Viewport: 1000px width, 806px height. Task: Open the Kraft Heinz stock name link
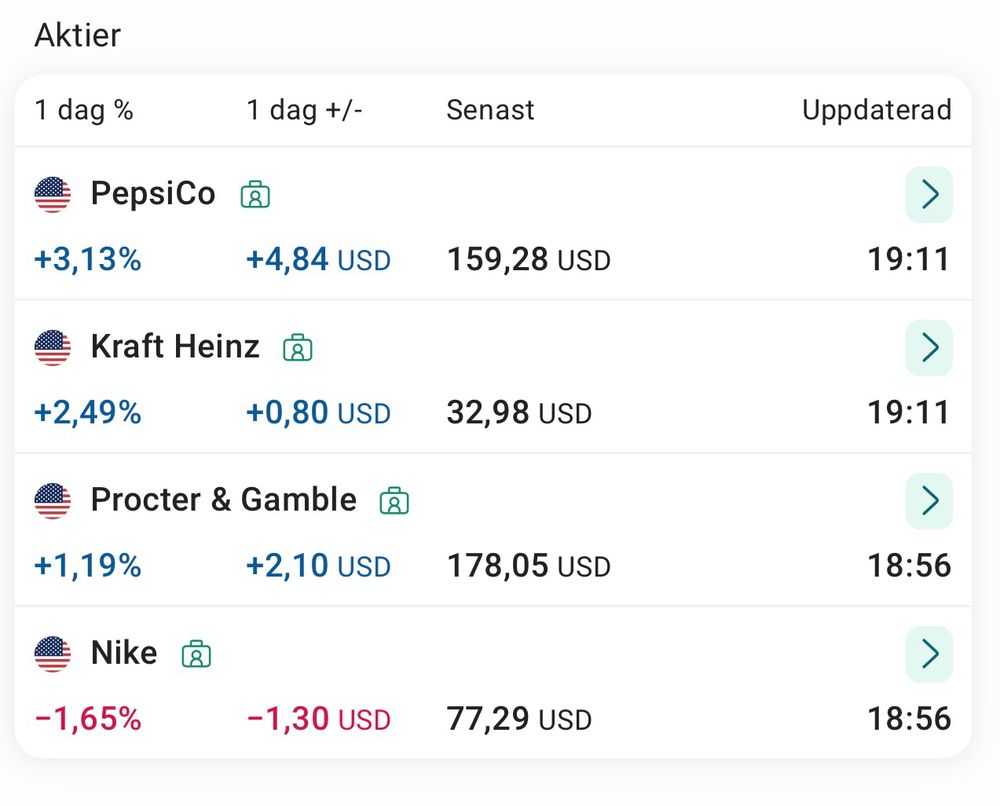click(175, 347)
